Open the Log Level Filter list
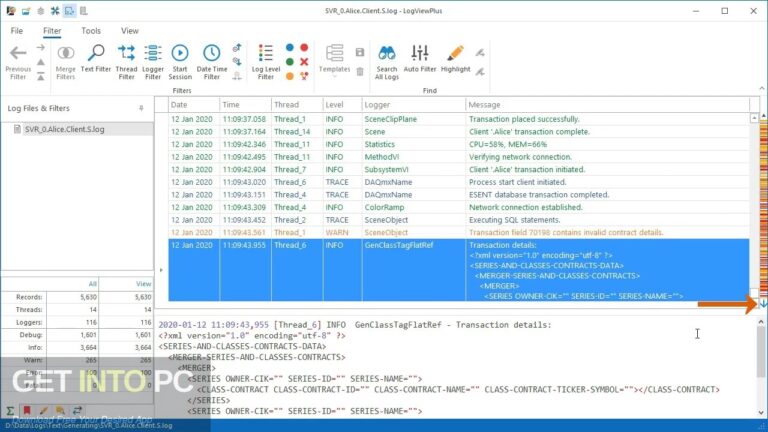Screen dimensions: 768x432 click(x=265, y=62)
